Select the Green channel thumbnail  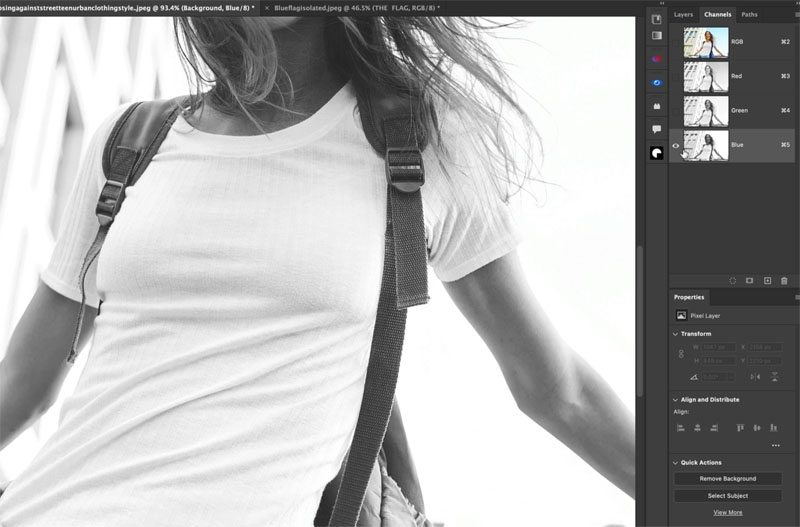(706, 110)
